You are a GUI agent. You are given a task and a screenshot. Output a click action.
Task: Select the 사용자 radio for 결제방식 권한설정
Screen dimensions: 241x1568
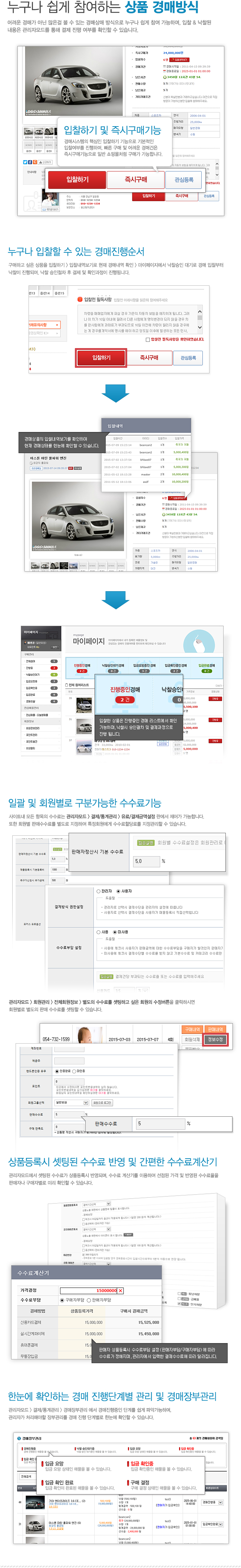(x=118, y=891)
